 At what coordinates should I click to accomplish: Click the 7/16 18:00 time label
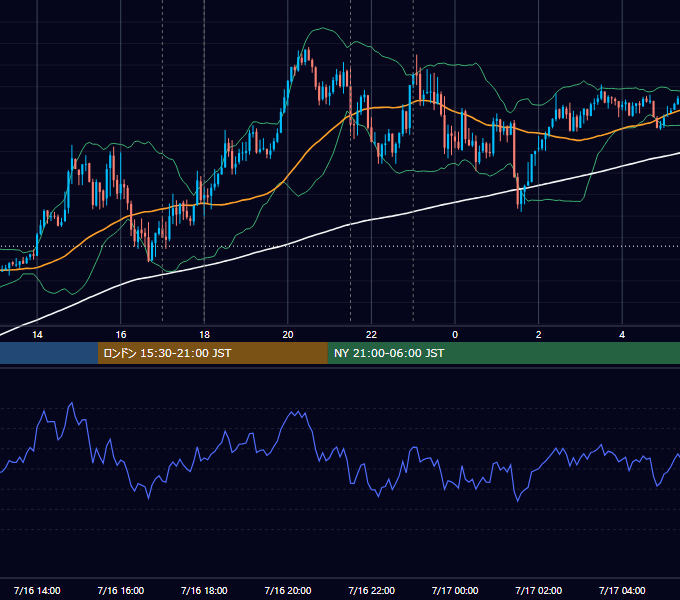click(x=204, y=590)
